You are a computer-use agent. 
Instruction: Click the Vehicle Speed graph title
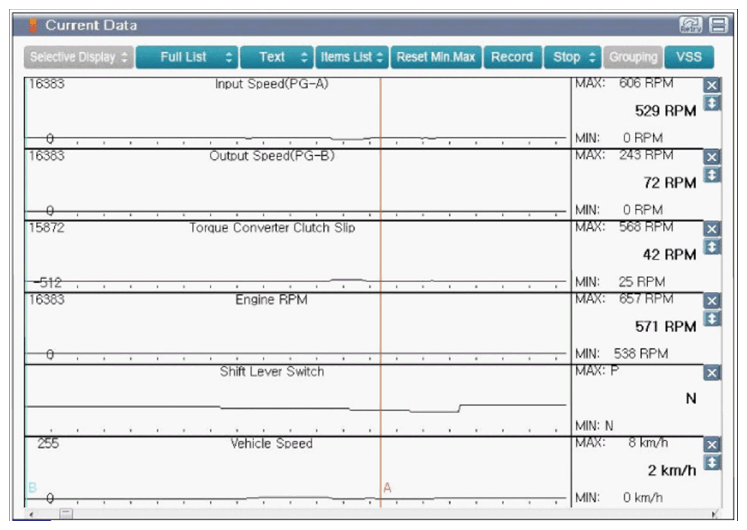pyautogui.click(x=272, y=443)
